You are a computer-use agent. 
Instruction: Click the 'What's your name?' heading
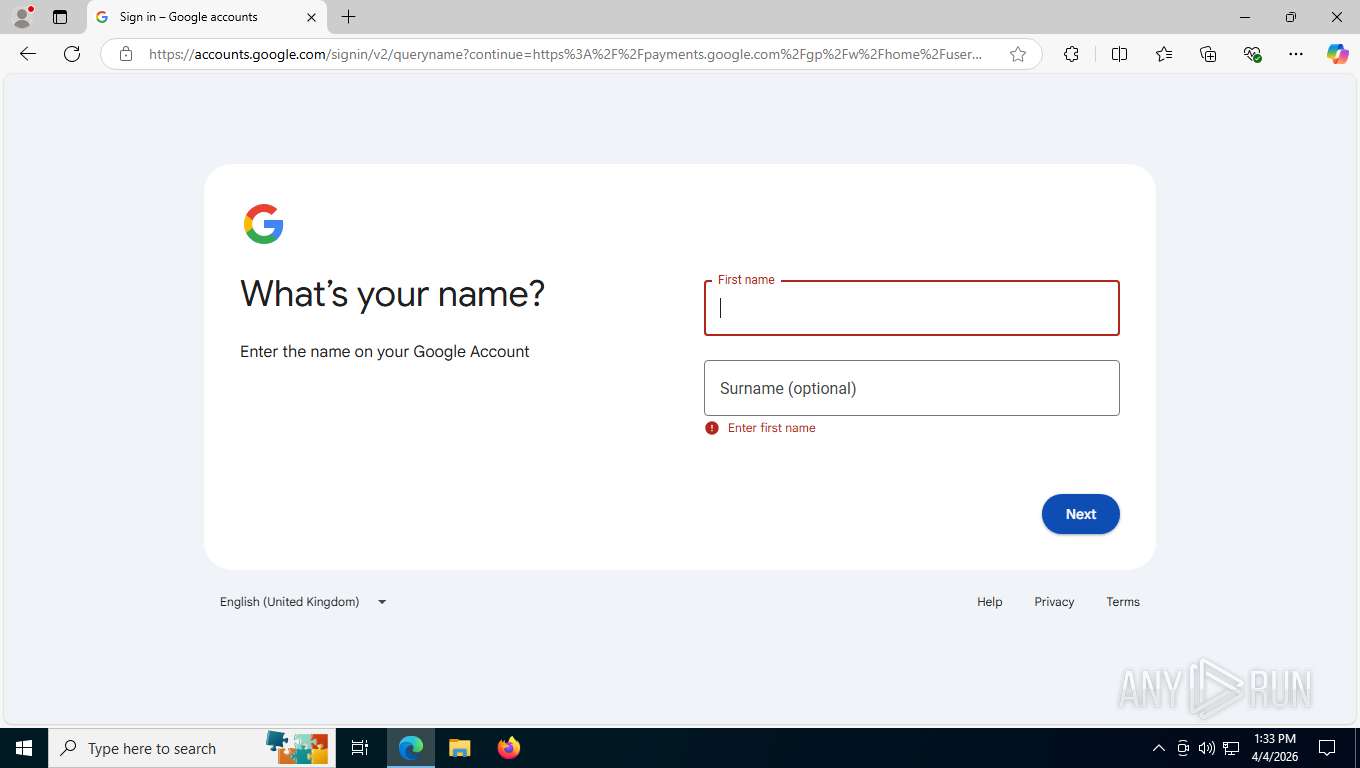(393, 294)
